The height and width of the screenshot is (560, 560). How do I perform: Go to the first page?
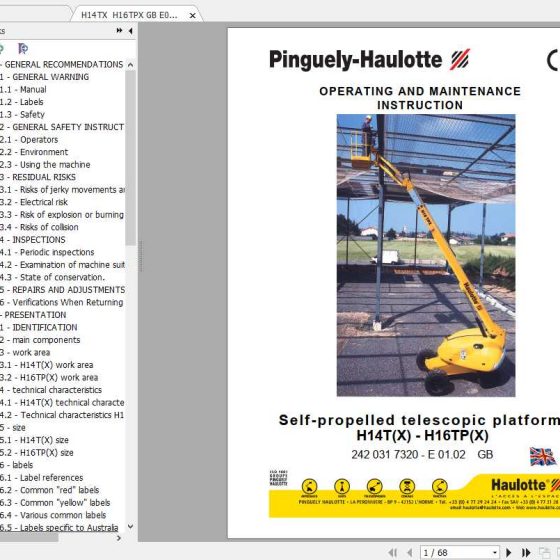pyautogui.click(x=392, y=552)
